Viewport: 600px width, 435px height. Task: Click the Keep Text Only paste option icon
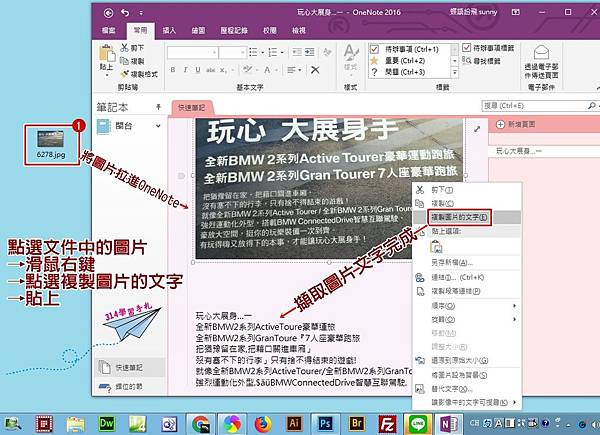tap(437, 247)
